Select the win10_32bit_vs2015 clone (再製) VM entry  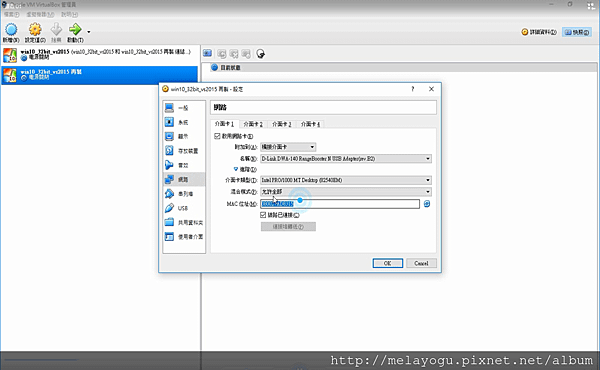[x=99, y=75]
